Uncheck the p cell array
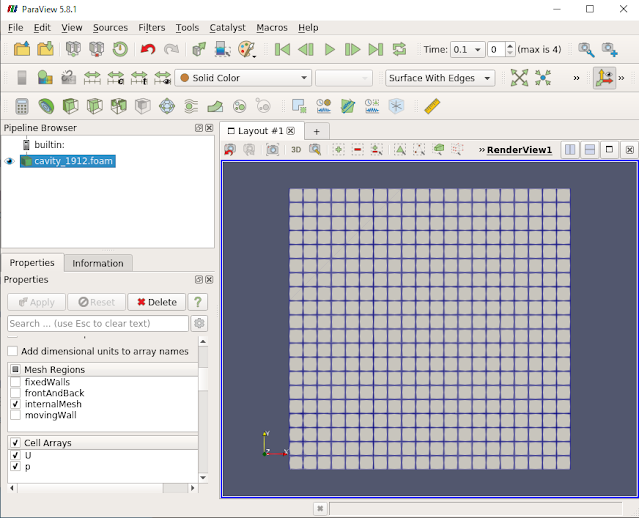The width and height of the screenshot is (639, 518). click(x=15, y=466)
